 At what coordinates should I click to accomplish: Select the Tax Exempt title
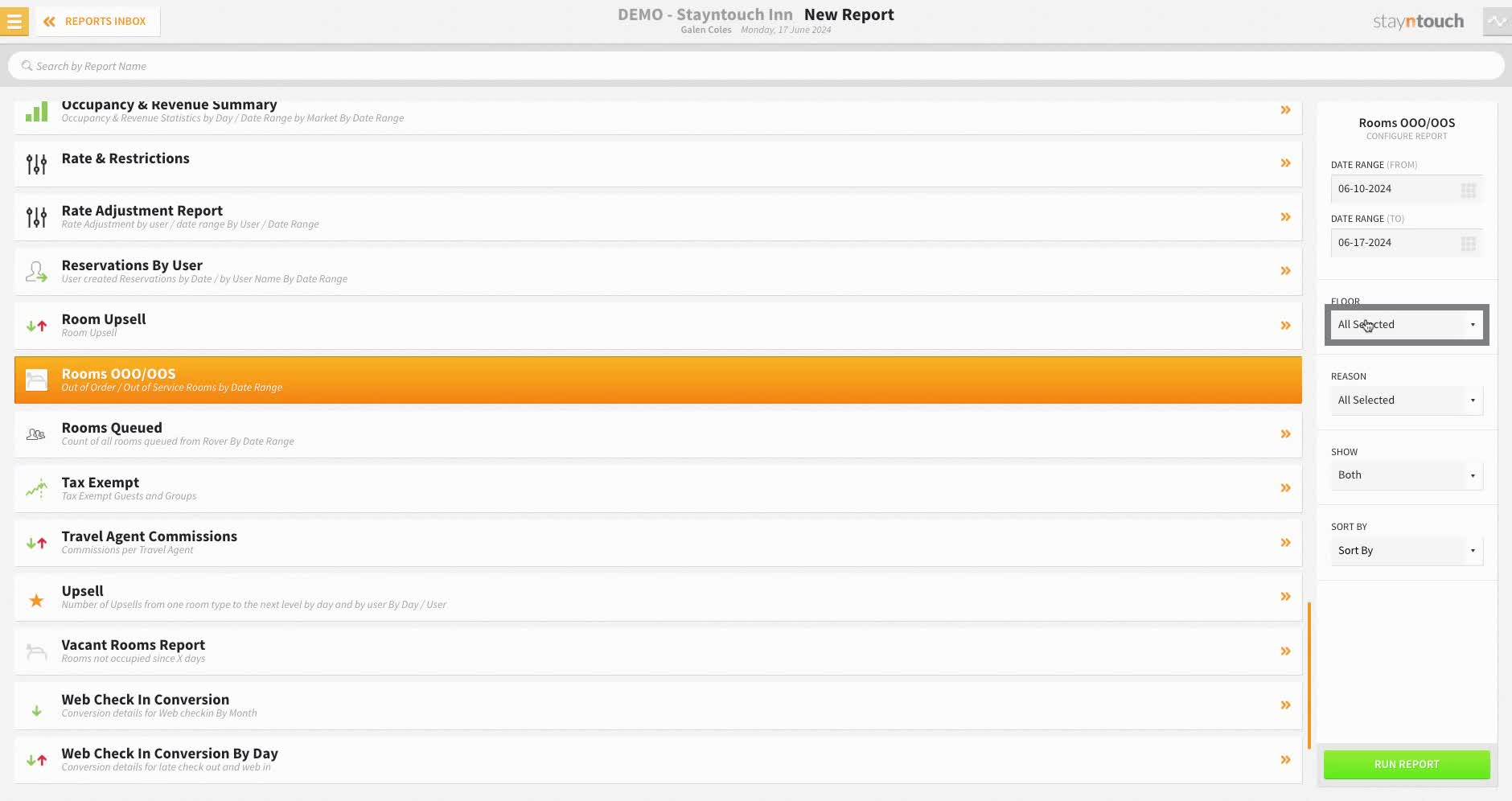coord(101,483)
